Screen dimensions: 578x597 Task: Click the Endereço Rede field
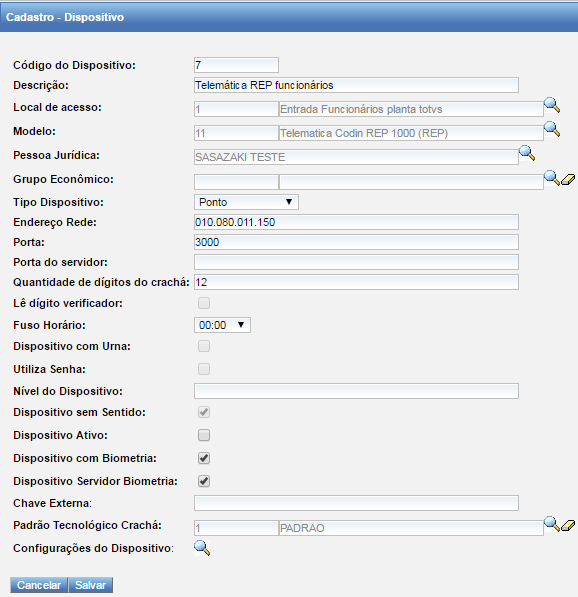pyautogui.click(x=356, y=222)
